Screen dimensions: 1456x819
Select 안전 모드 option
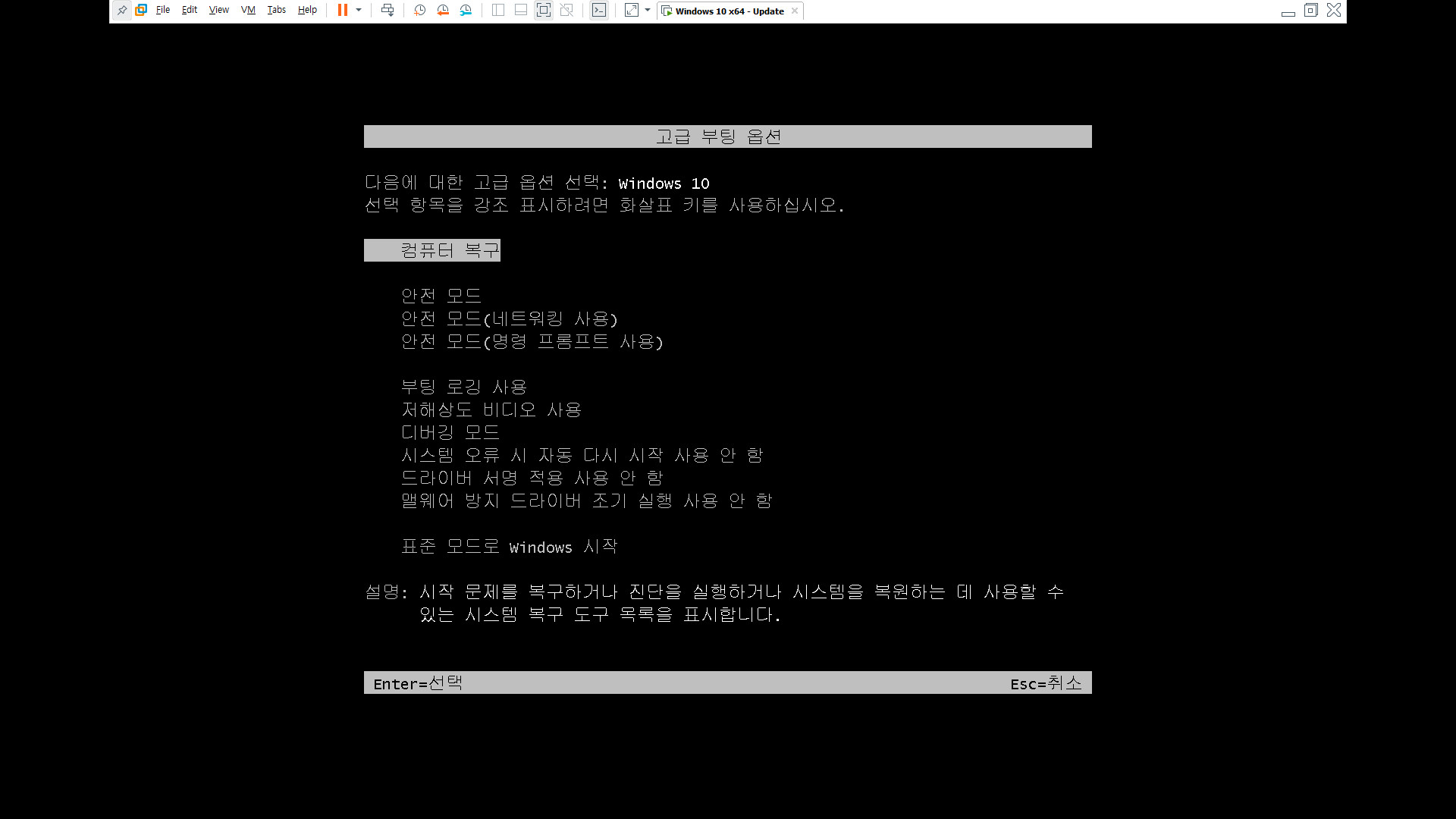tap(441, 296)
